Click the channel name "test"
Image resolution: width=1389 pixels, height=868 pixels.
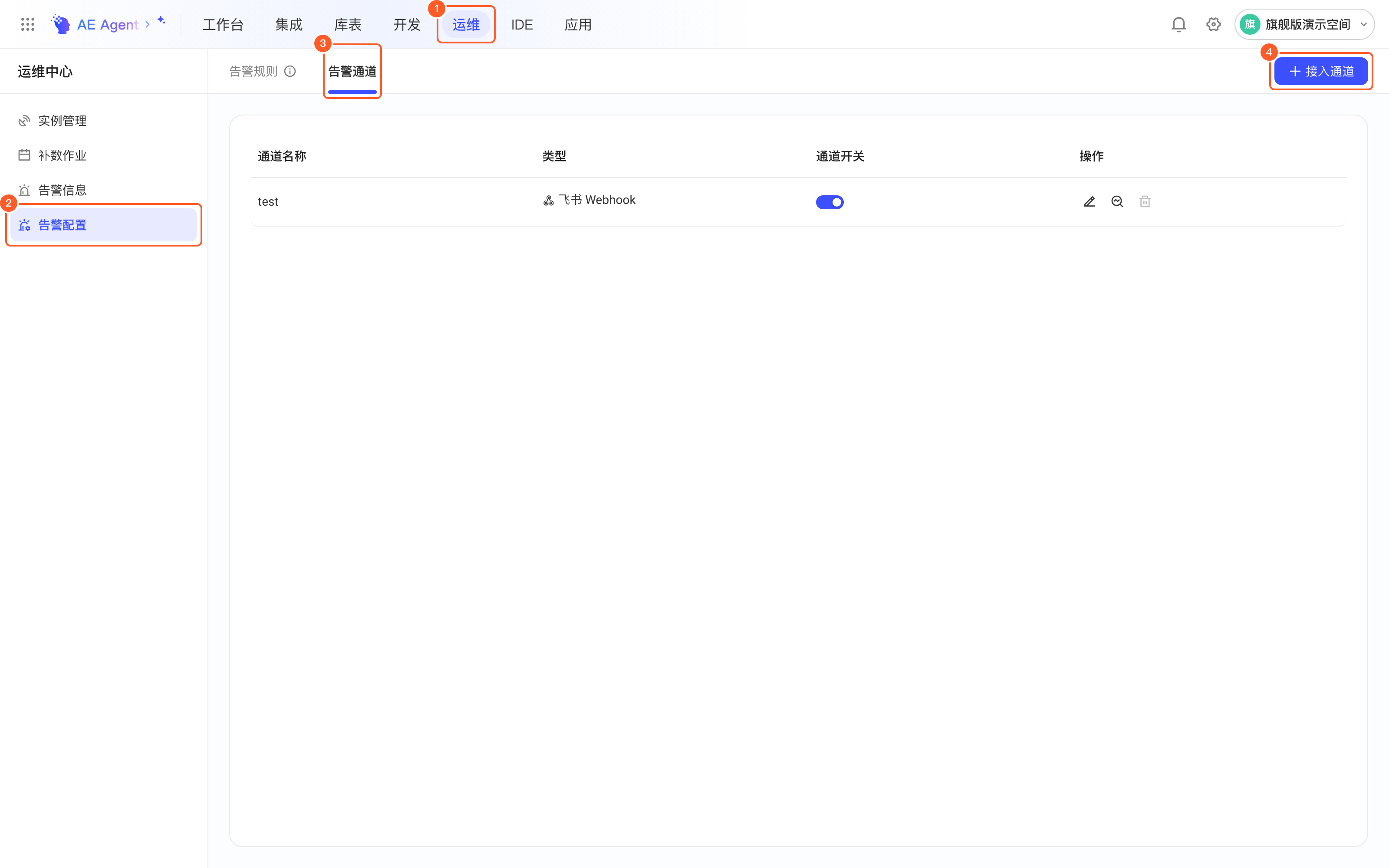[x=268, y=201]
